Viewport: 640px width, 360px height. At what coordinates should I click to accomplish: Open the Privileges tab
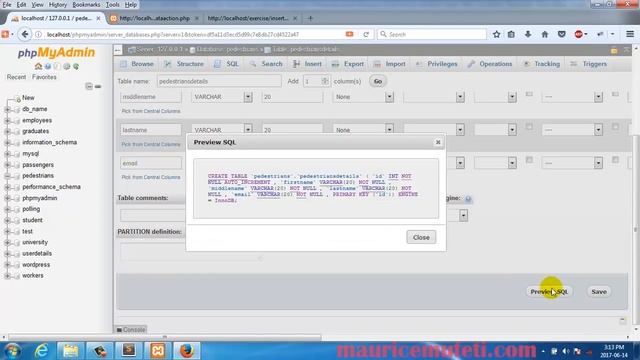(437, 64)
